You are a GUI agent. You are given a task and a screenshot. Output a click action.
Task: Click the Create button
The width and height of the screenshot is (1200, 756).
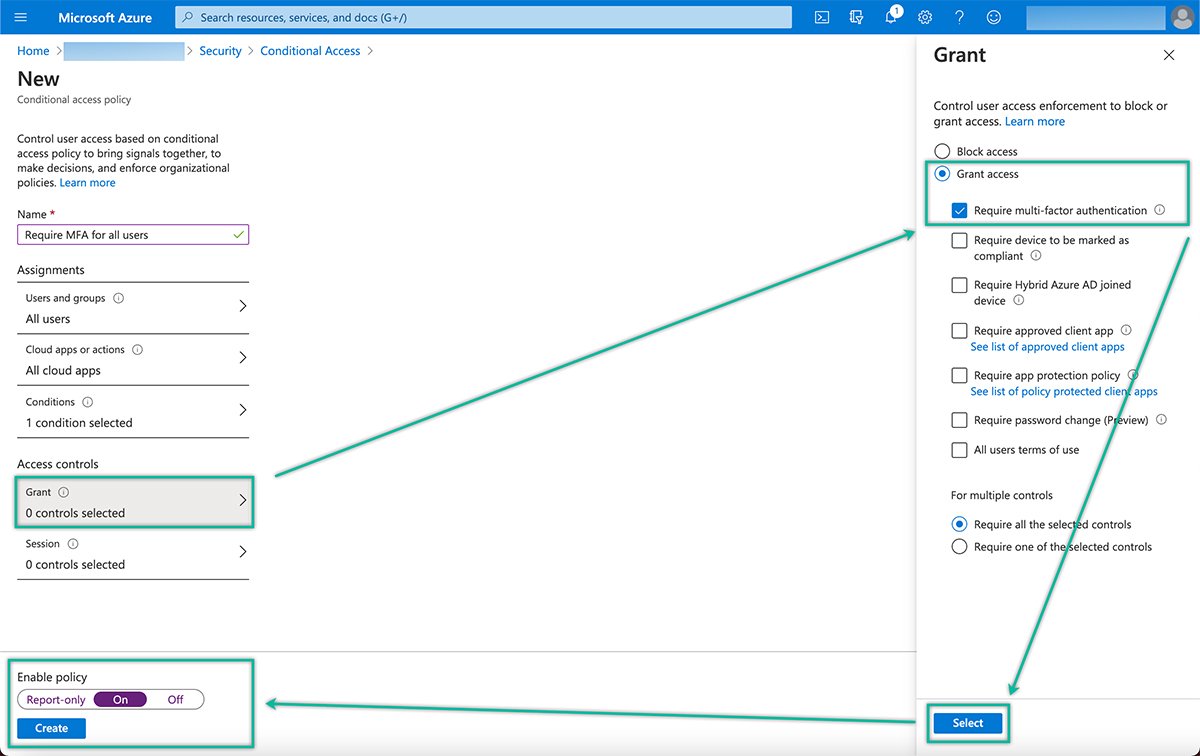[51, 728]
